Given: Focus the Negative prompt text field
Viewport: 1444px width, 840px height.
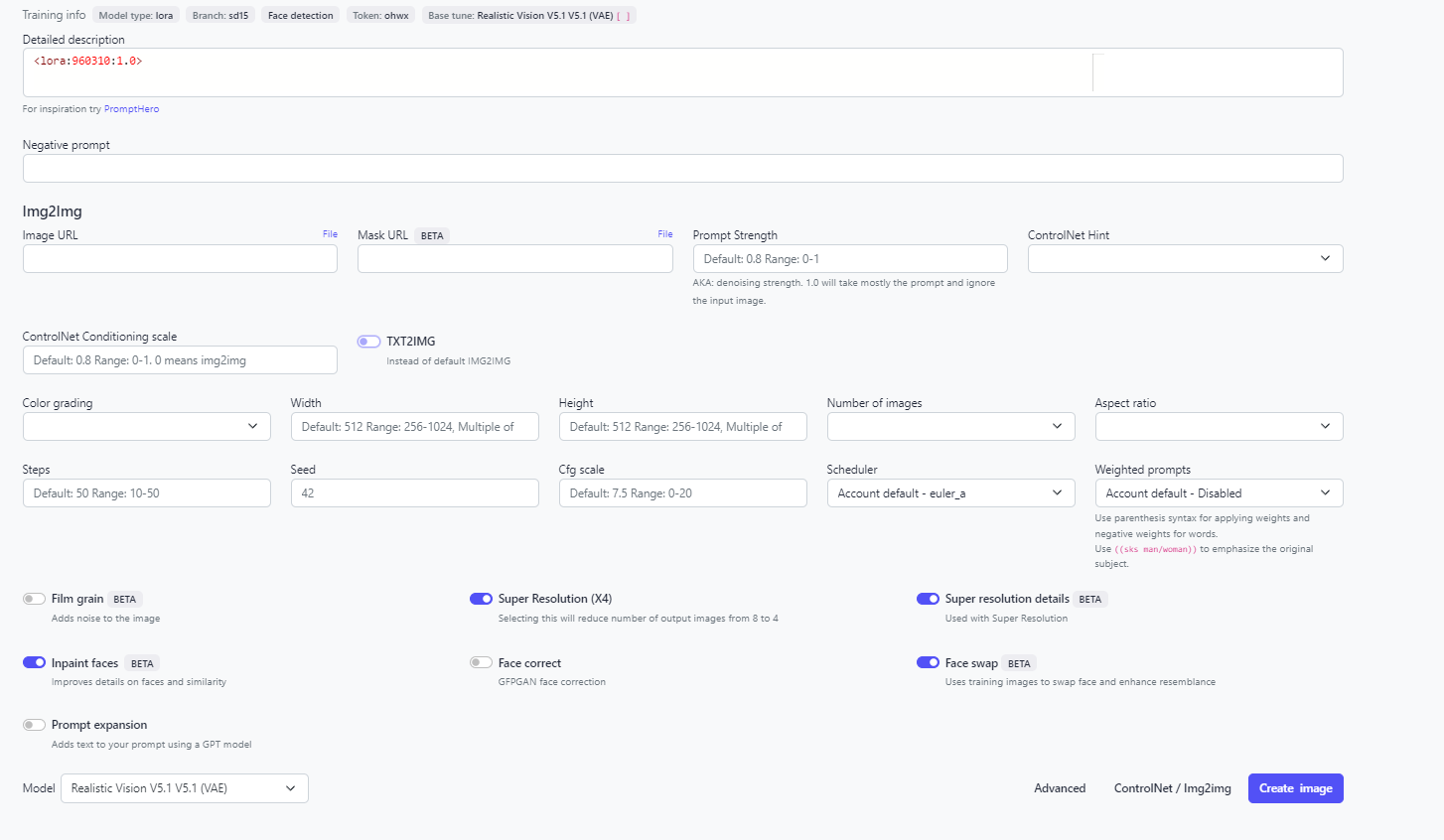Looking at the screenshot, I should click(682, 169).
